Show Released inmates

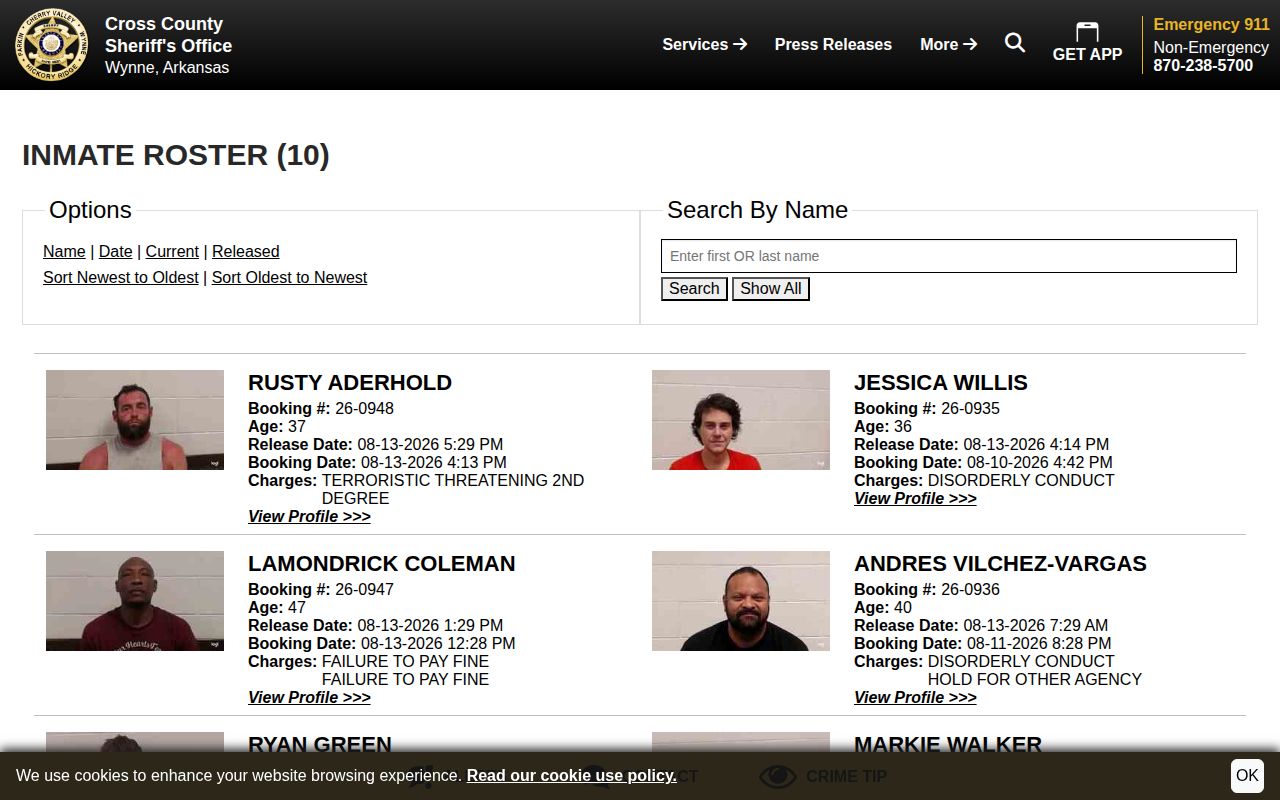click(246, 252)
